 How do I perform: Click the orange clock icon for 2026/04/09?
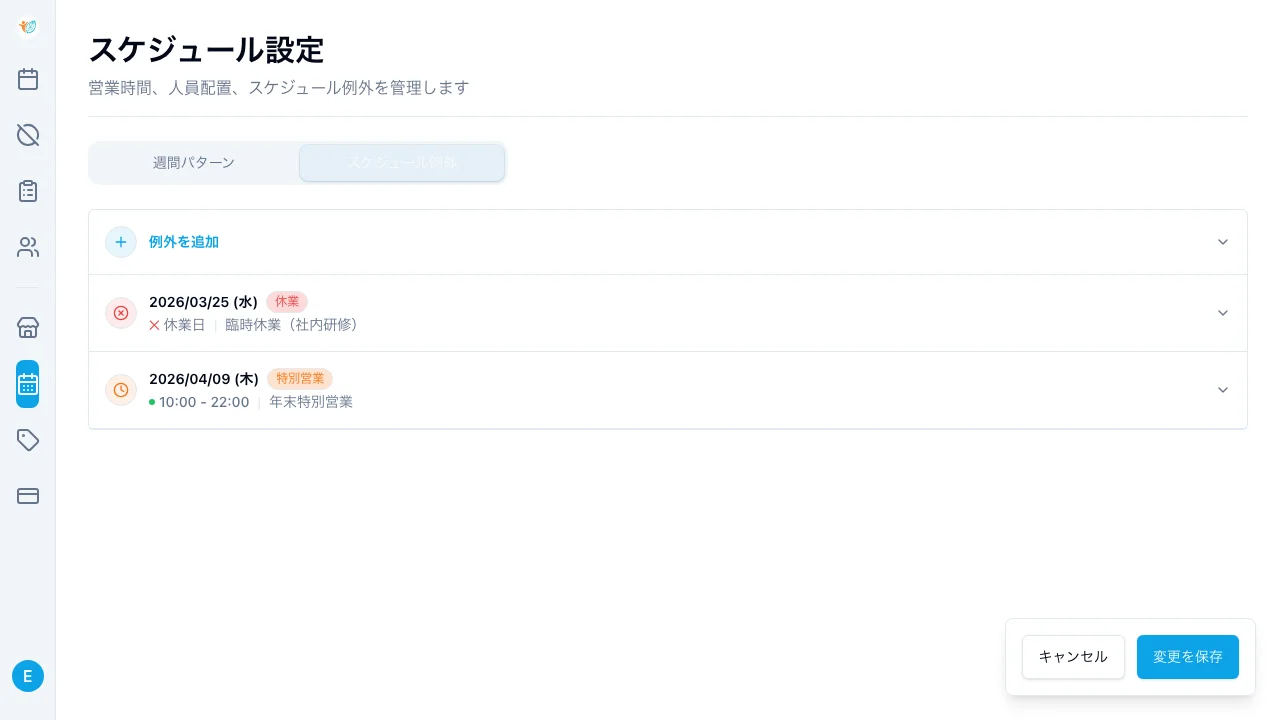click(x=121, y=390)
